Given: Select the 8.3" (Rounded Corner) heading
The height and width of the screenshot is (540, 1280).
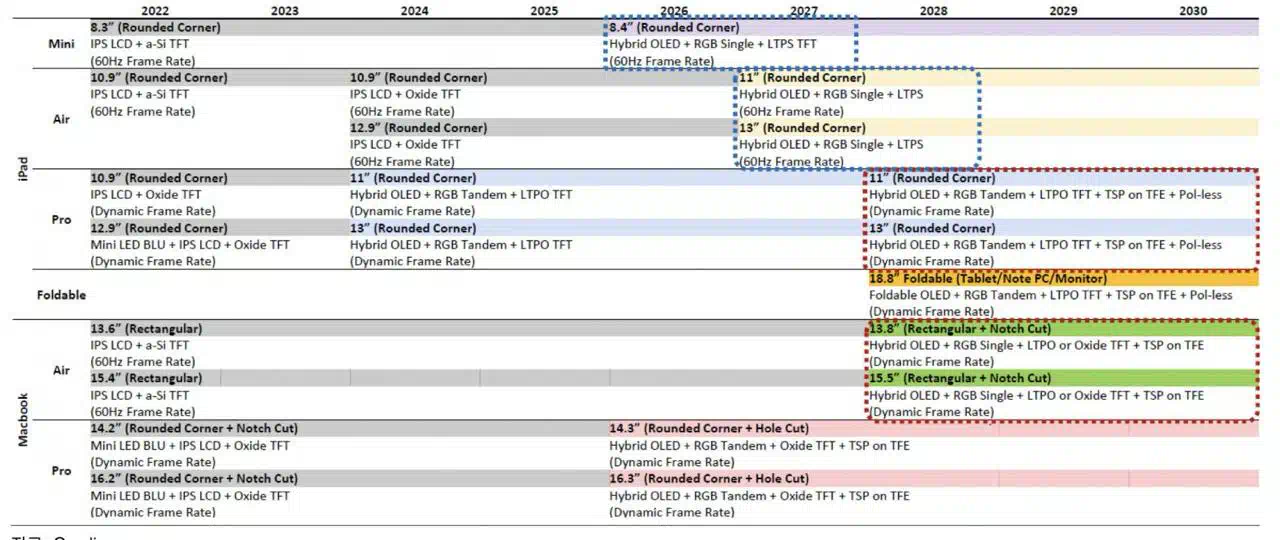Looking at the screenshot, I should click(x=156, y=28).
